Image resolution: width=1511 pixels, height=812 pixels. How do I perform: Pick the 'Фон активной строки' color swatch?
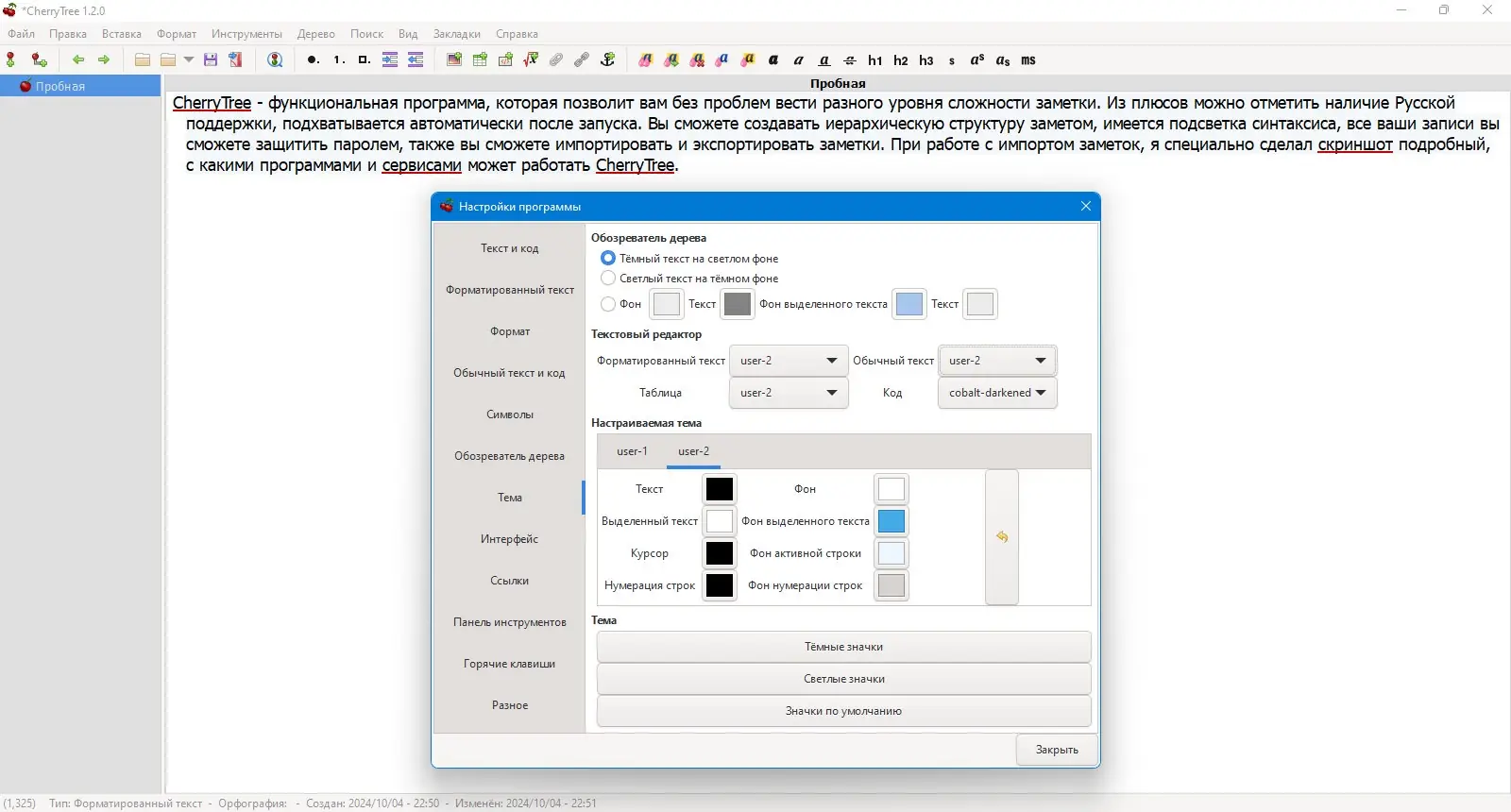[x=891, y=553]
